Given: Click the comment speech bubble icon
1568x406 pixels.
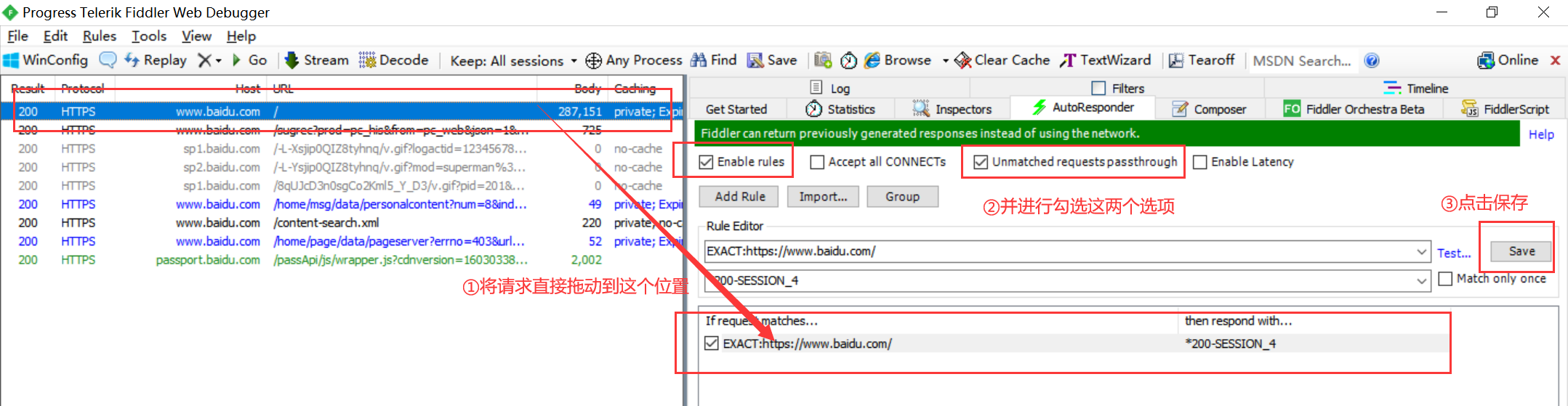Looking at the screenshot, I should tap(108, 60).
